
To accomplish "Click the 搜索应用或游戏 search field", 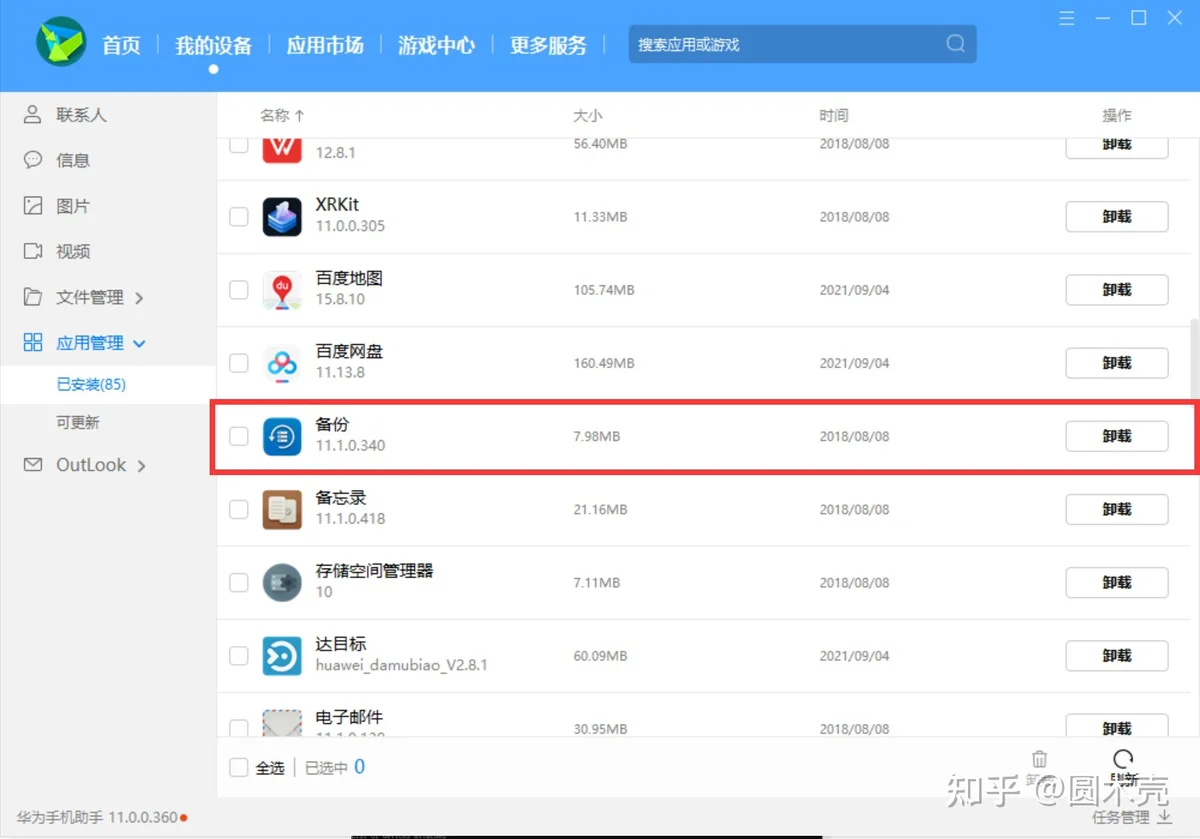I will tap(802, 44).
